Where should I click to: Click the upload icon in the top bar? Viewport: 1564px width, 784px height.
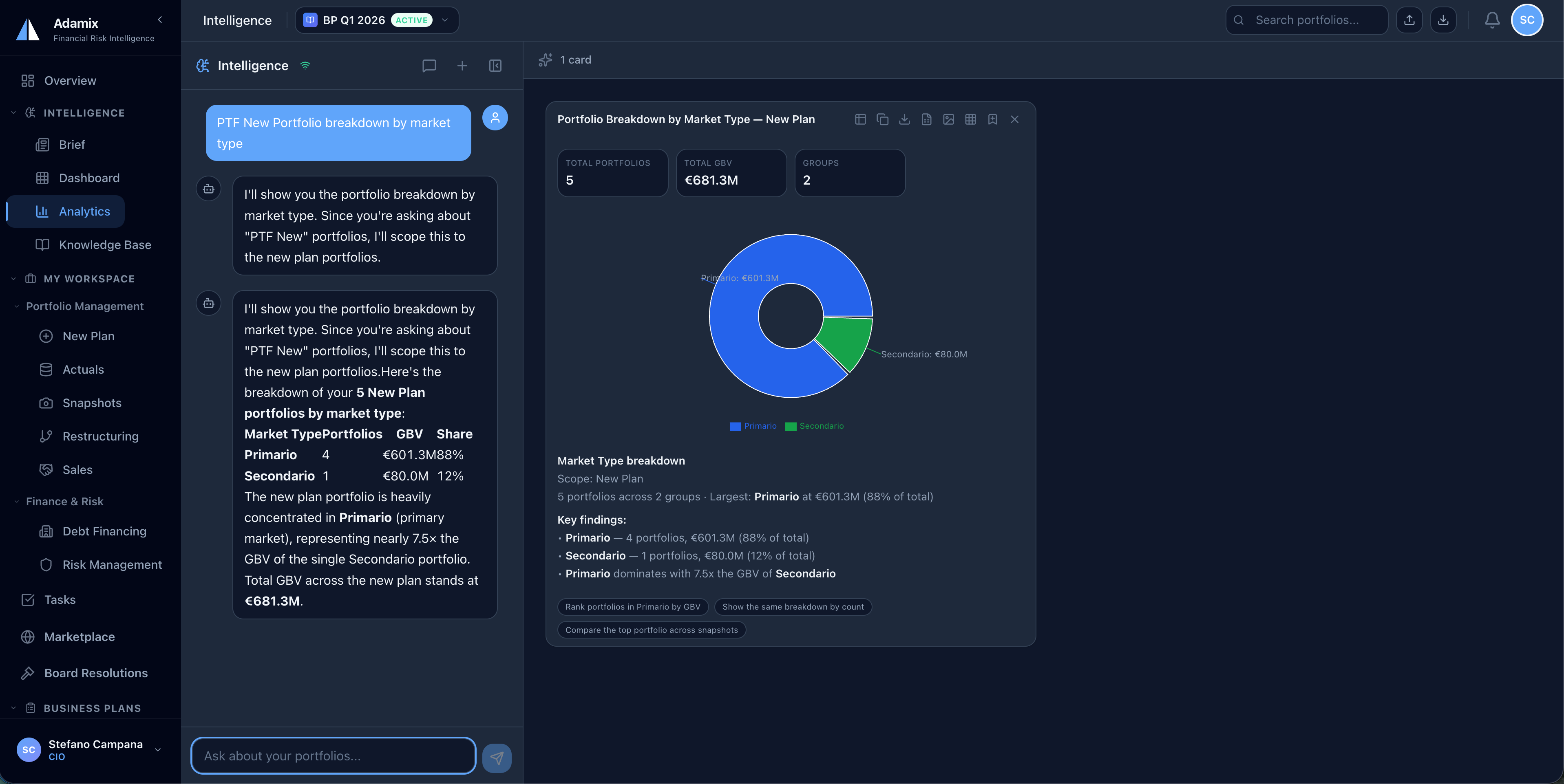coord(1409,20)
